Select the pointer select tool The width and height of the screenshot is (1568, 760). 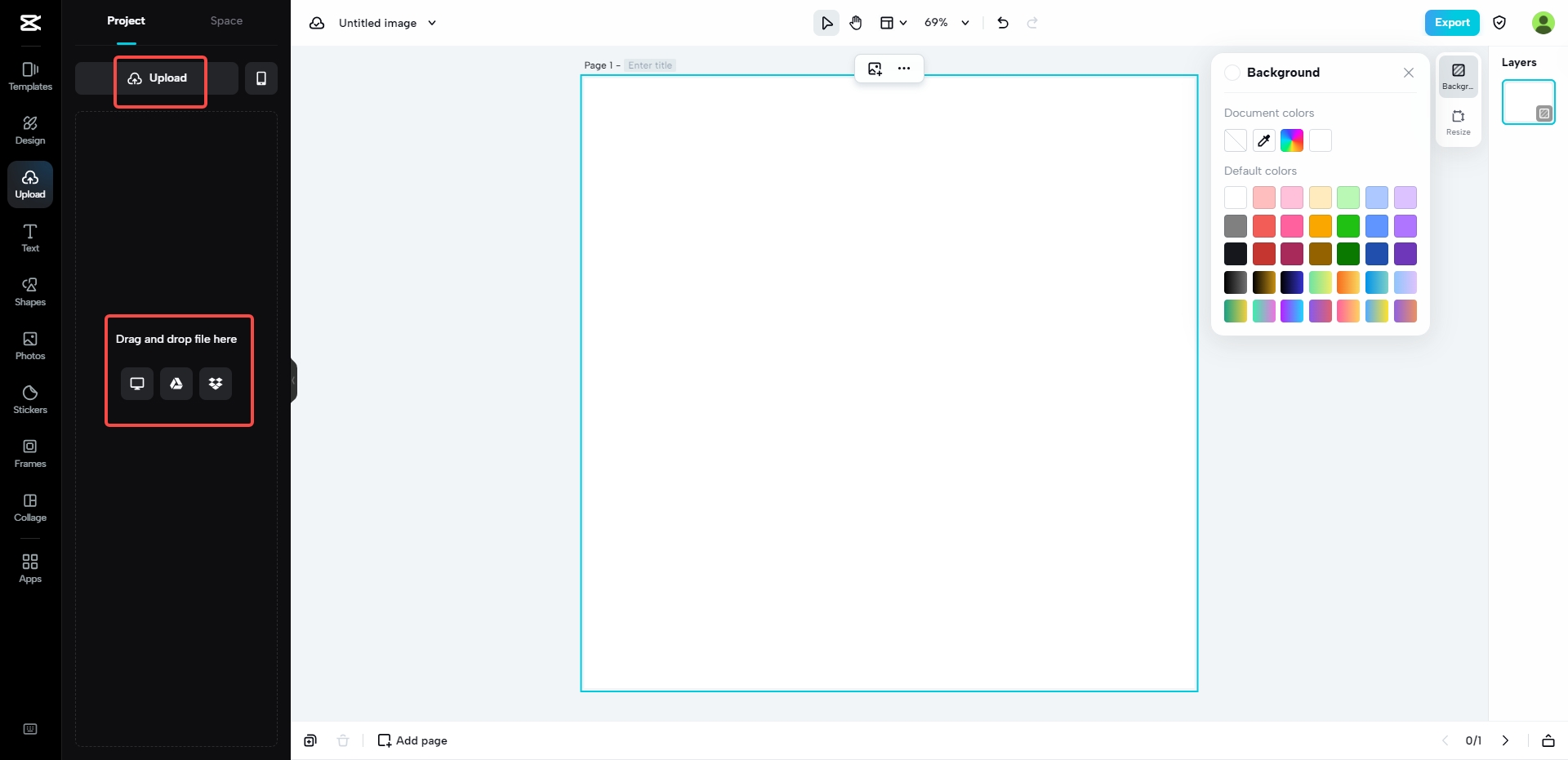[x=826, y=23]
